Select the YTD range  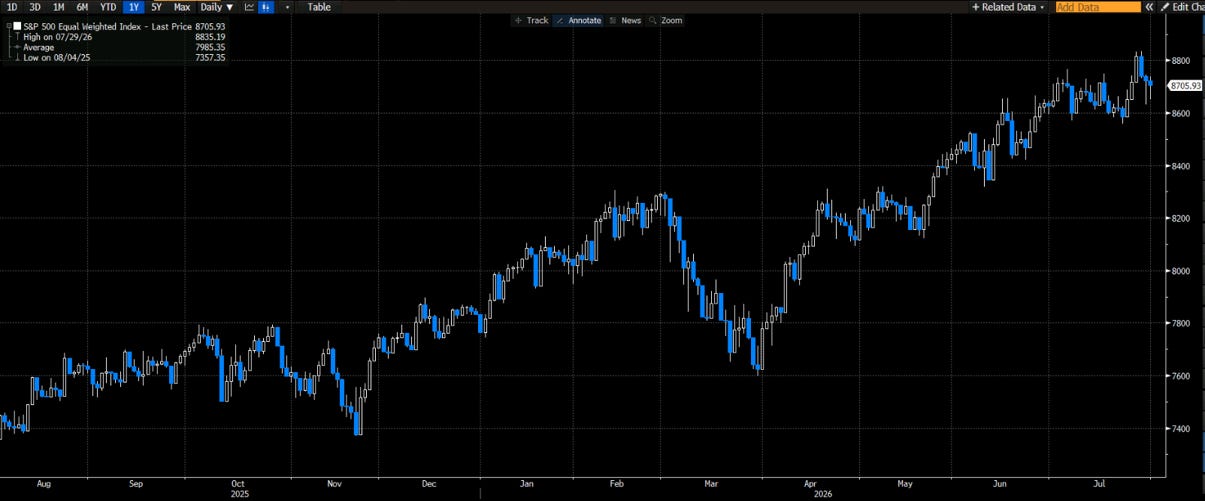click(108, 7)
